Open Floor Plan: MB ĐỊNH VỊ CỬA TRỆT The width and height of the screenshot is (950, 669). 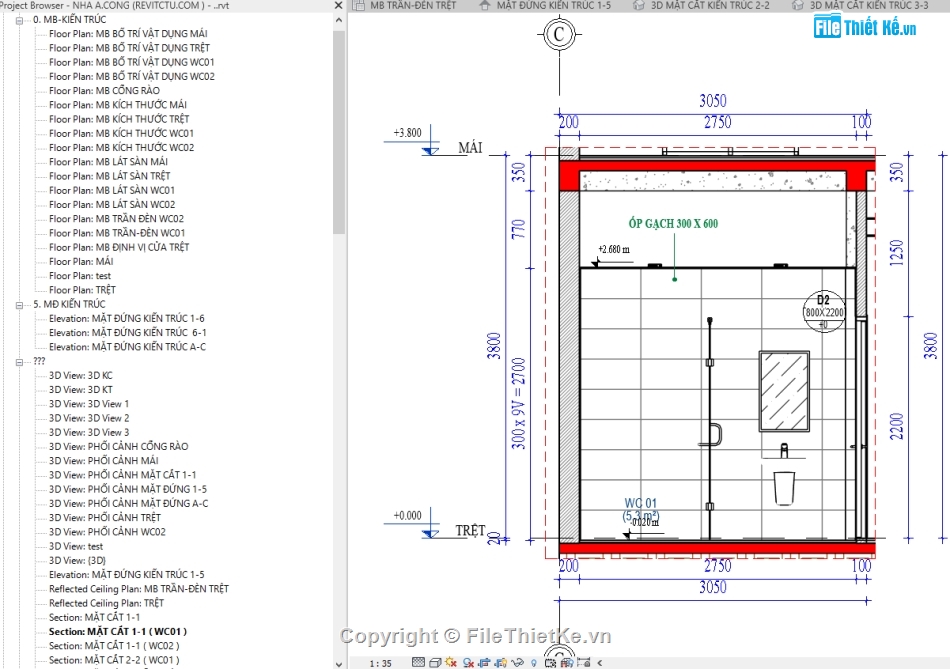119,247
